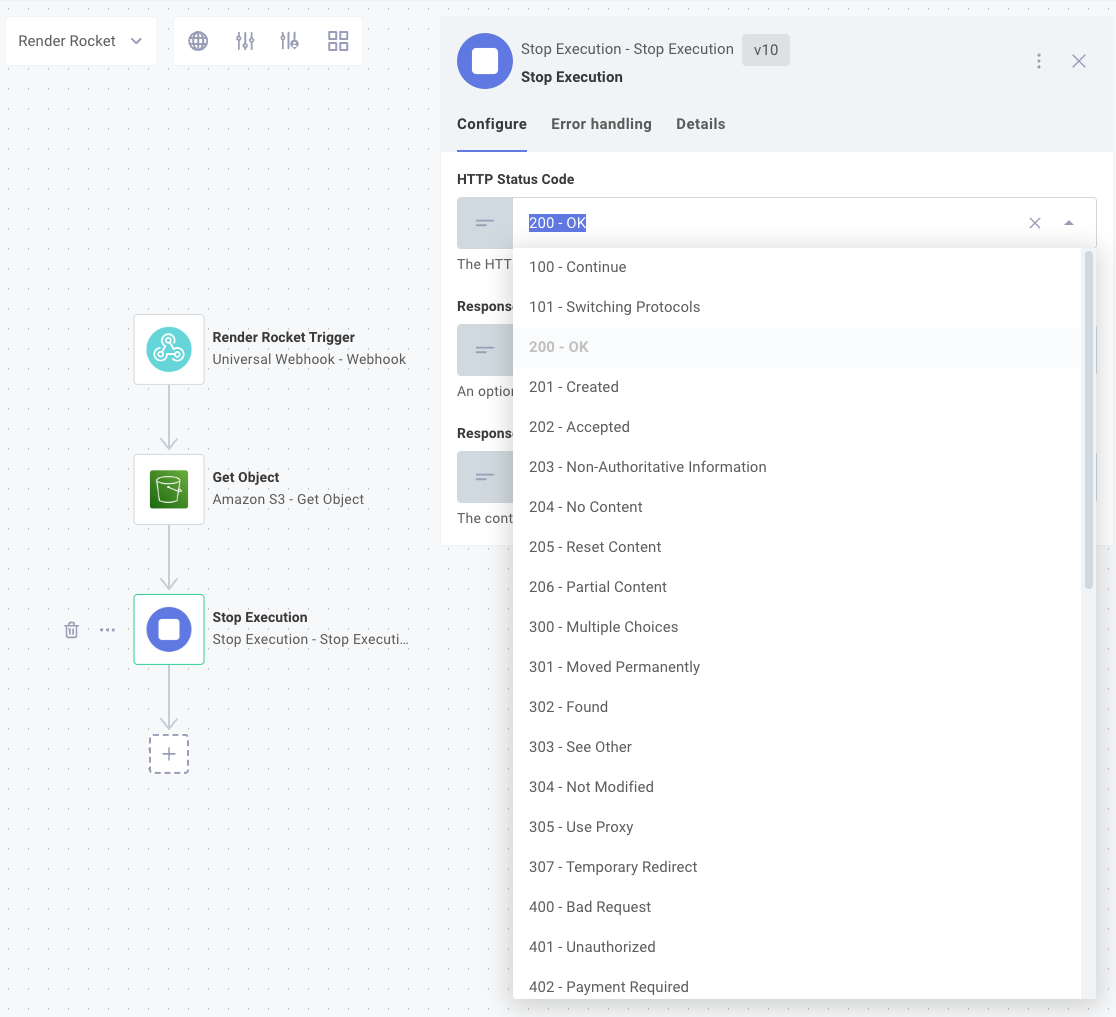Select the Amazon S3 Get Object node icon
Image resolution: width=1116 pixels, height=1017 pixels.
[x=168, y=489]
